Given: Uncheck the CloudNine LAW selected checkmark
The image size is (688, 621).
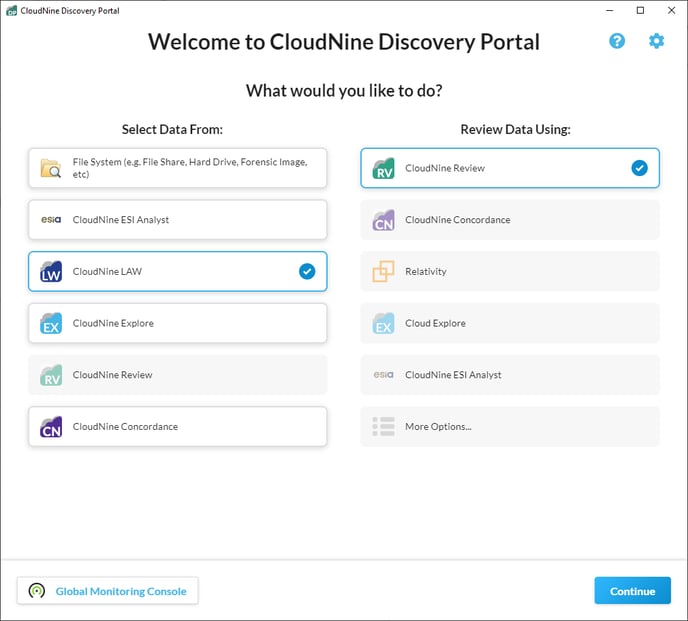Looking at the screenshot, I should [307, 271].
